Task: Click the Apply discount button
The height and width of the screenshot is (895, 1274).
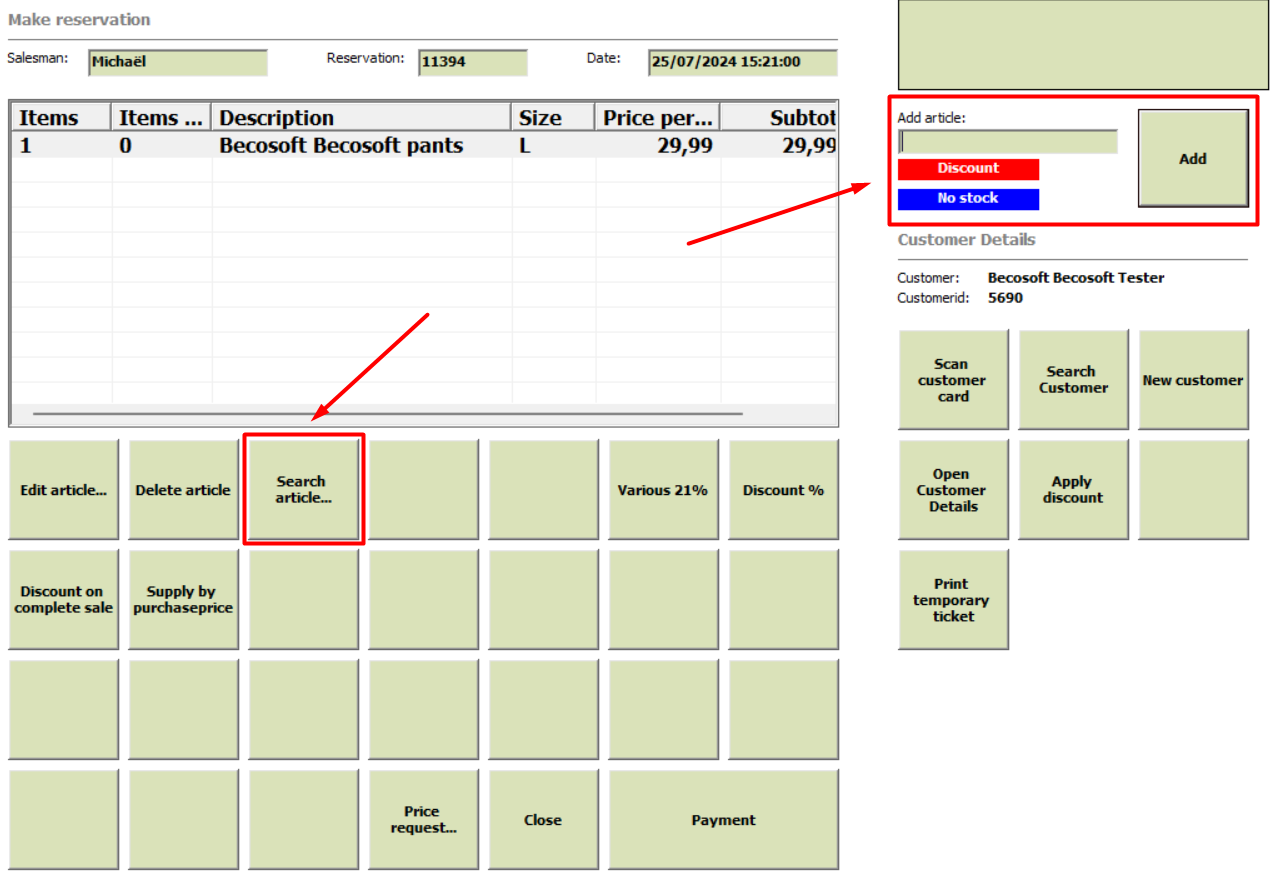Action: [1074, 490]
